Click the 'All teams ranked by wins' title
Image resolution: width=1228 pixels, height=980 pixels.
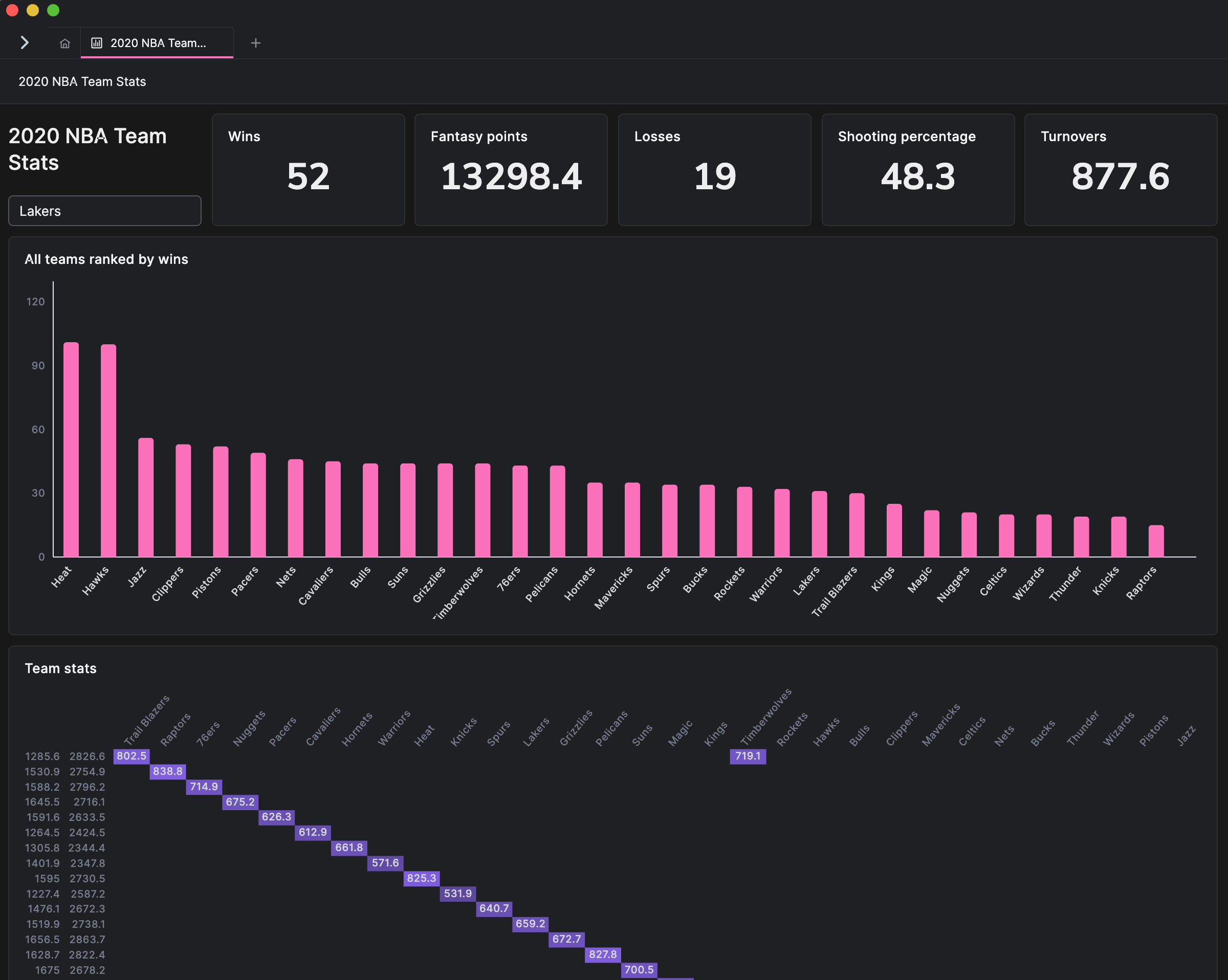[x=106, y=259]
